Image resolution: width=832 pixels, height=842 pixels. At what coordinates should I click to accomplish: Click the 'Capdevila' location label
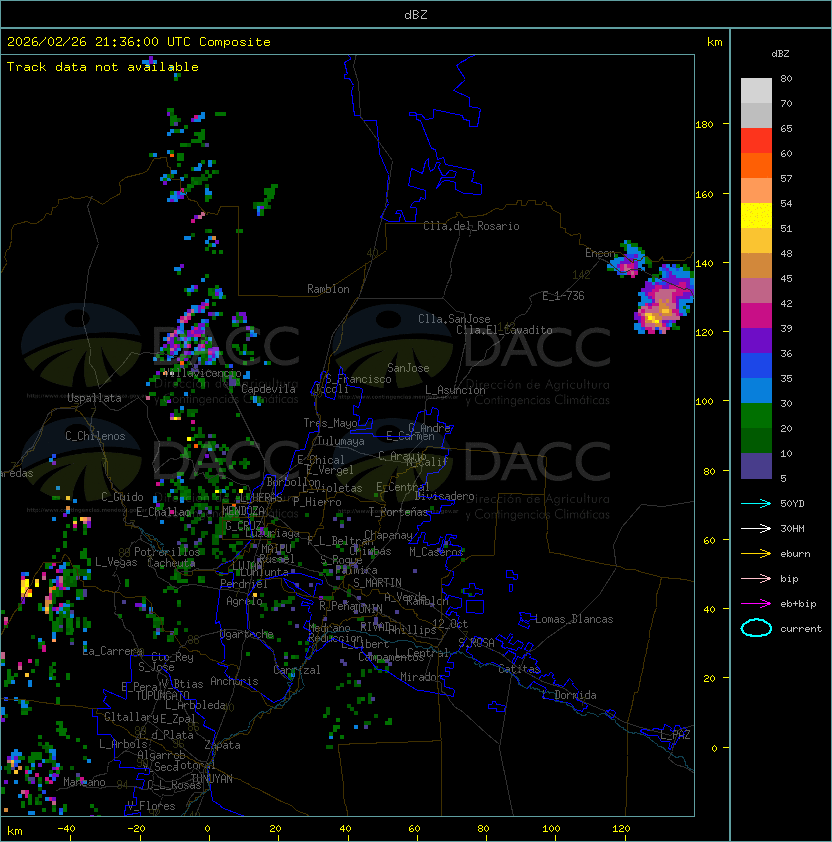(x=268, y=389)
